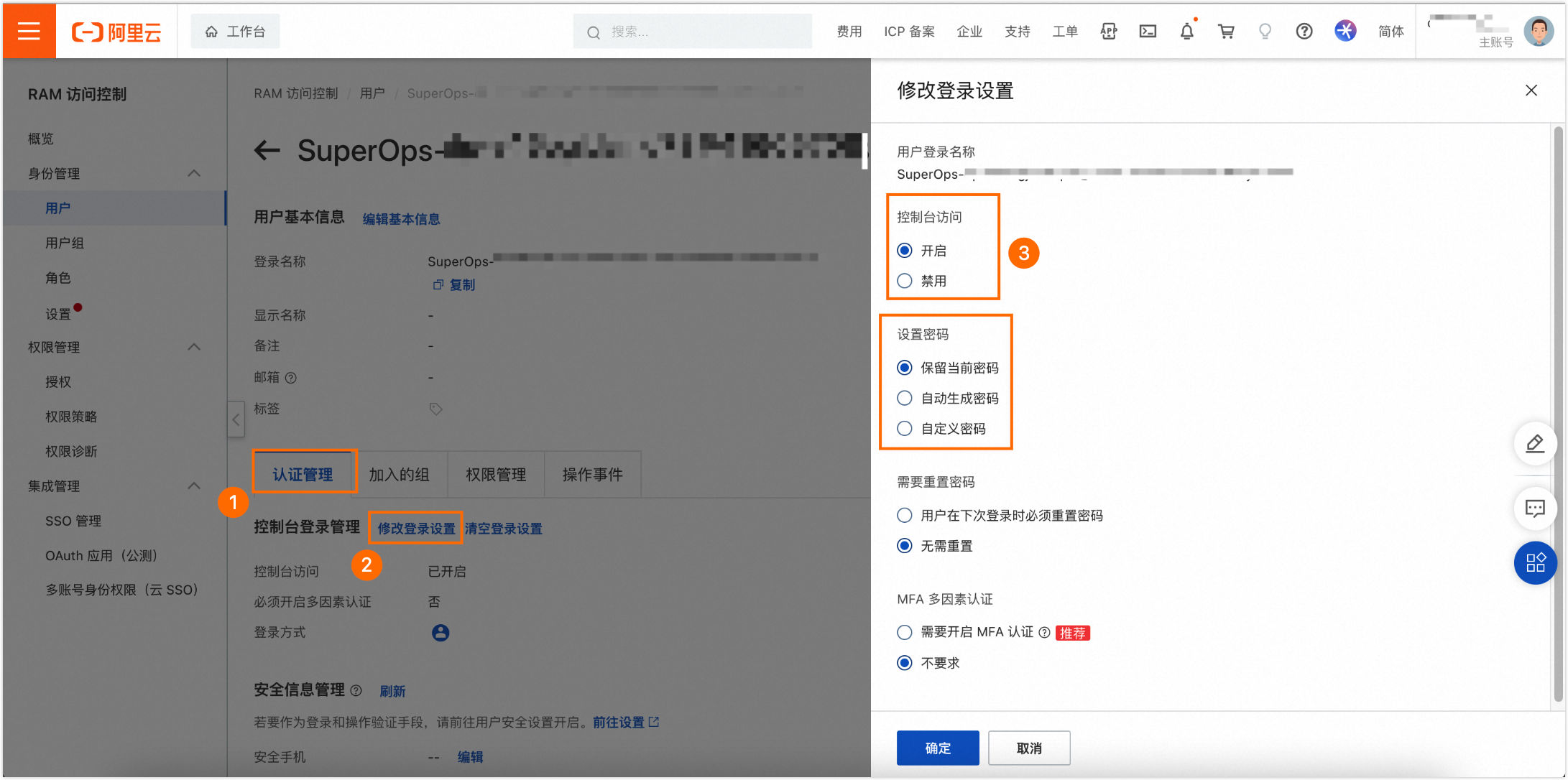Switch to the 操作事件 tab
1568x780 pixels.
pos(592,475)
